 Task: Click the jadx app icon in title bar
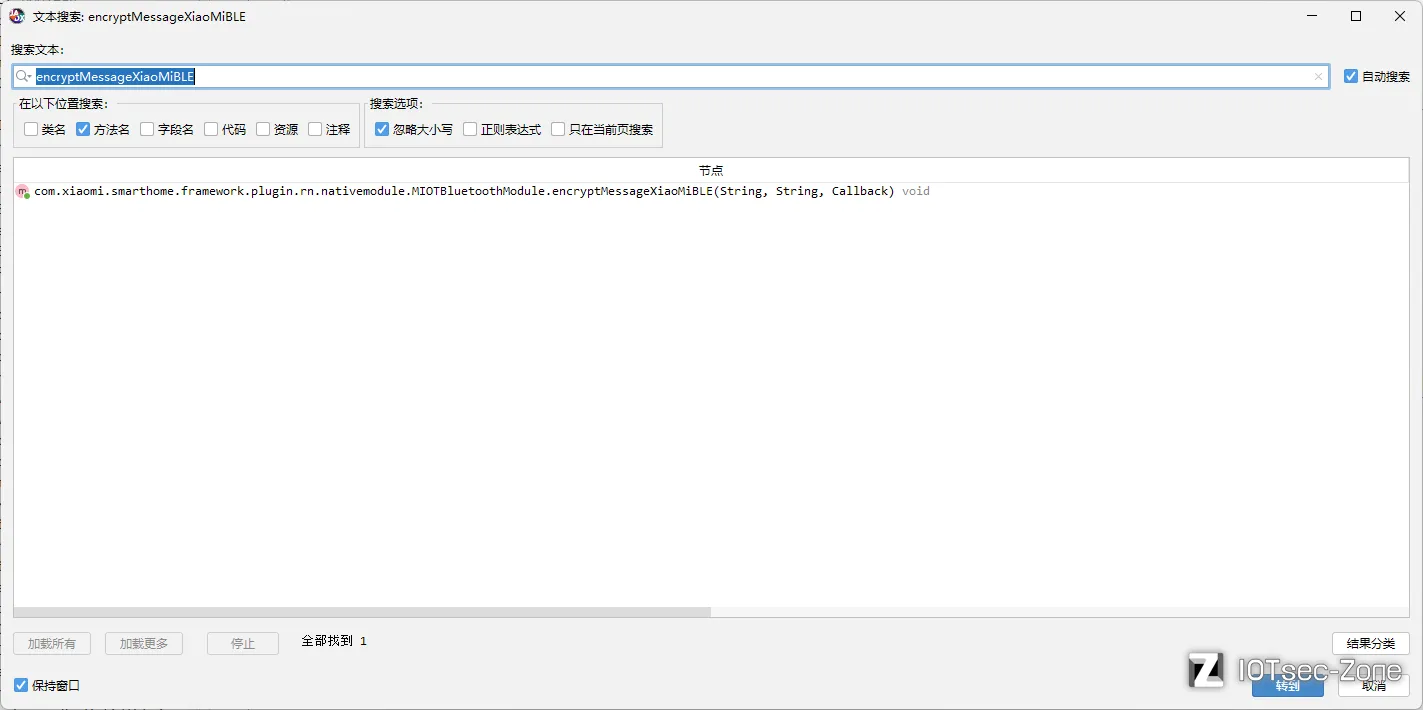point(17,16)
